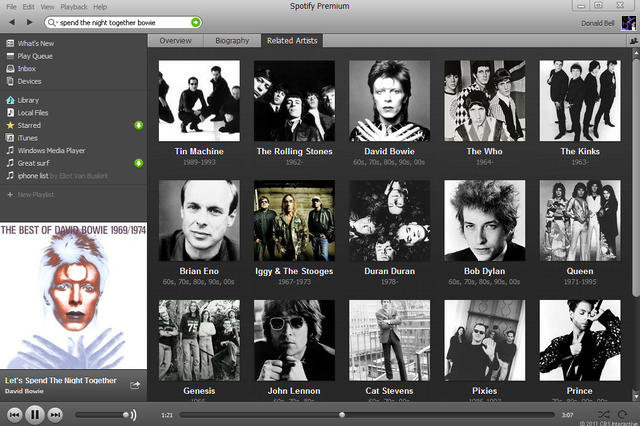Screen dimensions: 640x426
Task: Open the View menu
Action: click(47, 7)
